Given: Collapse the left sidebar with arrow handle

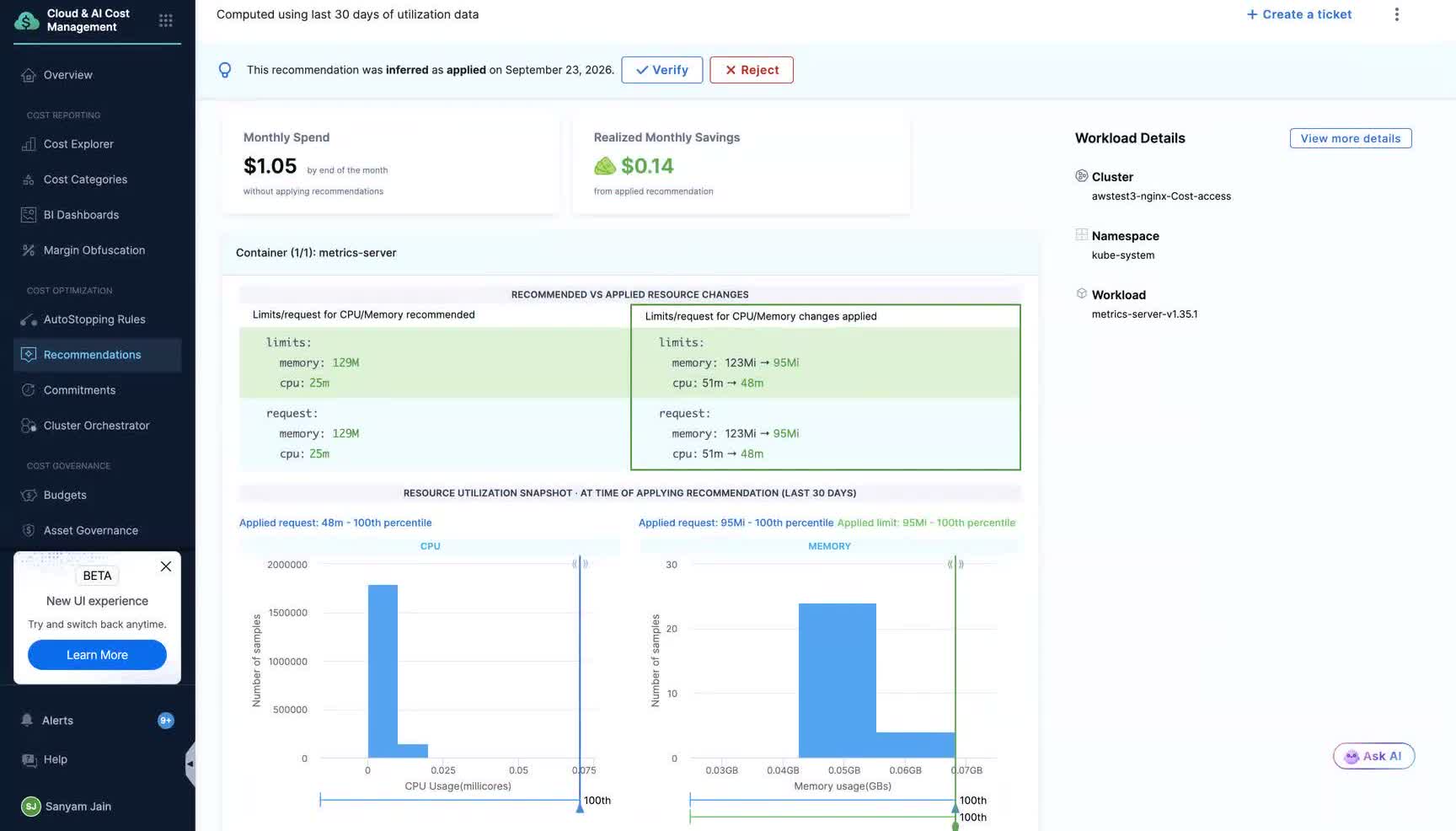Looking at the screenshot, I should click(x=190, y=764).
